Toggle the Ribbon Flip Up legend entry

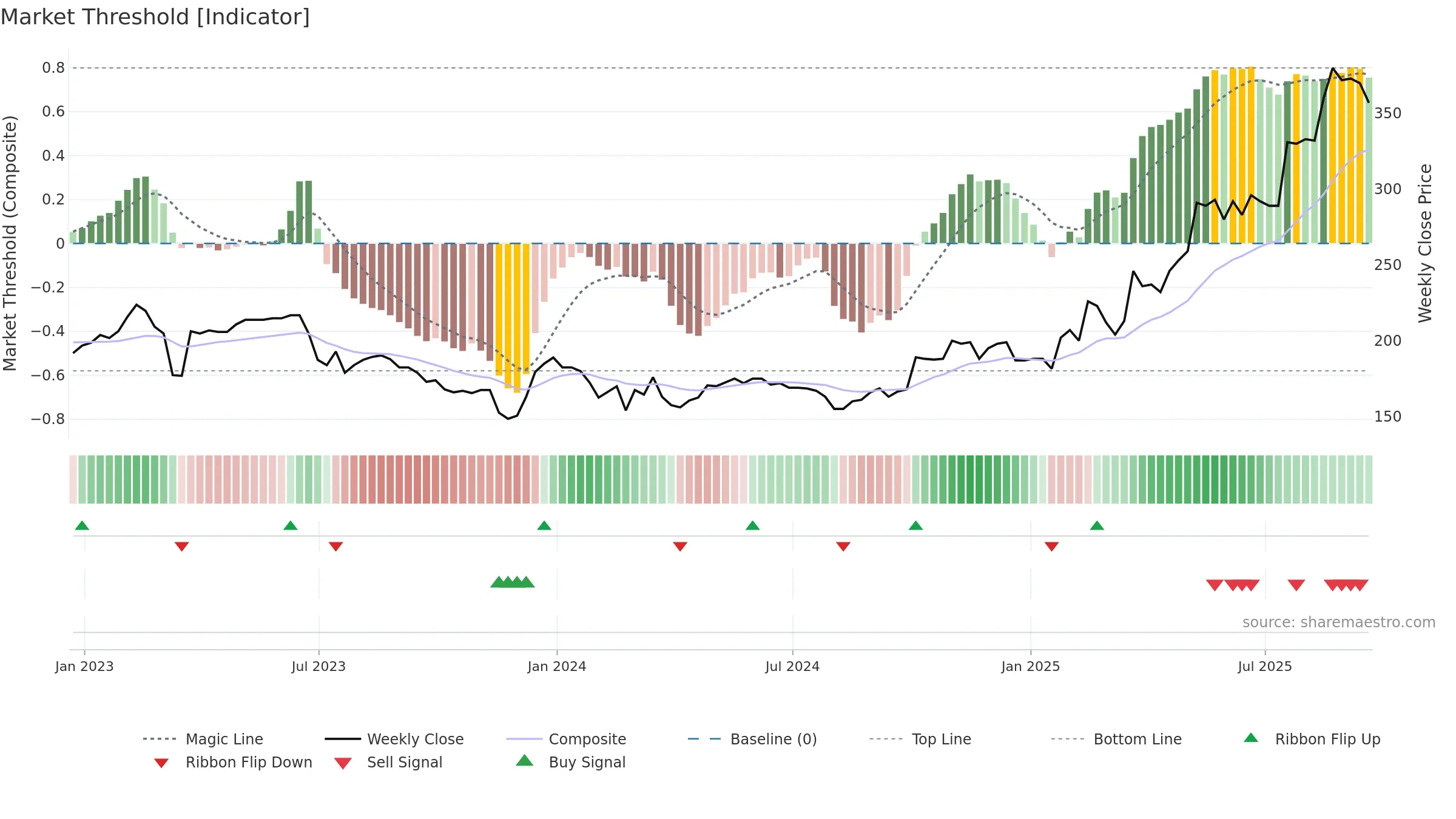(x=1312, y=739)
